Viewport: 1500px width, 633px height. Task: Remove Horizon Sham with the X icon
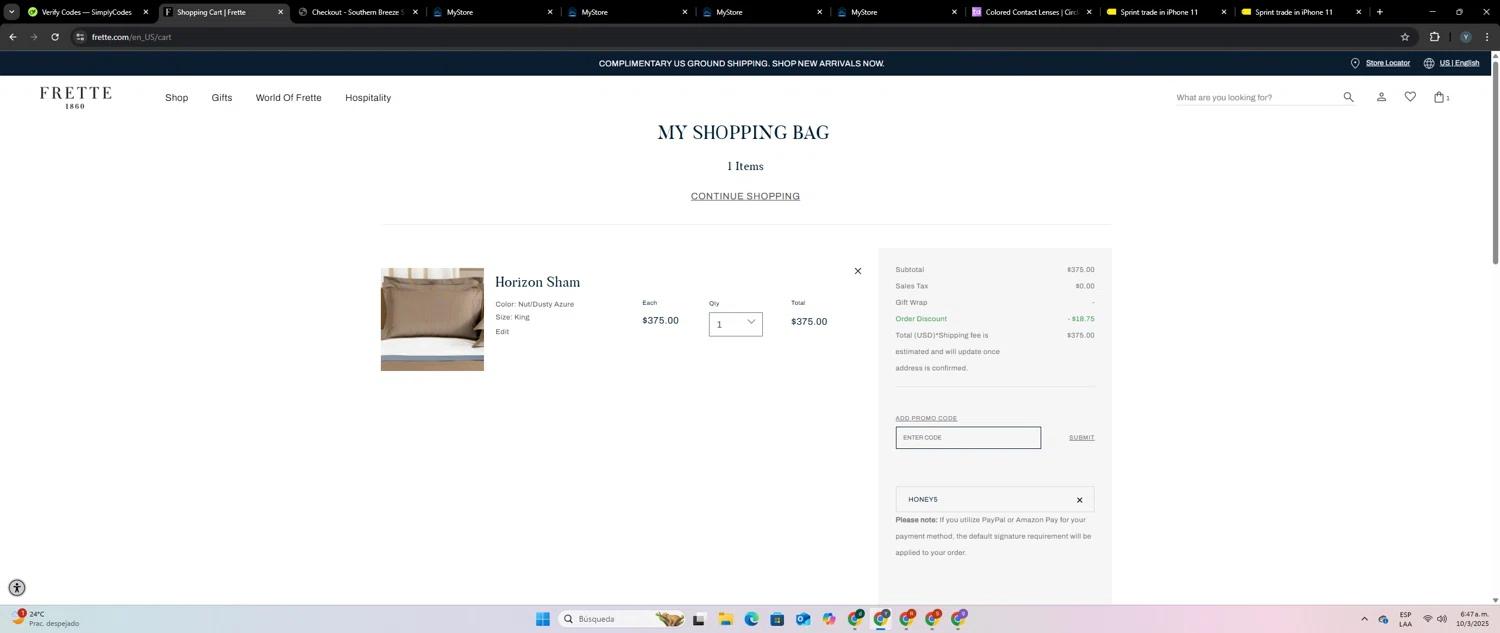(857, 271)
